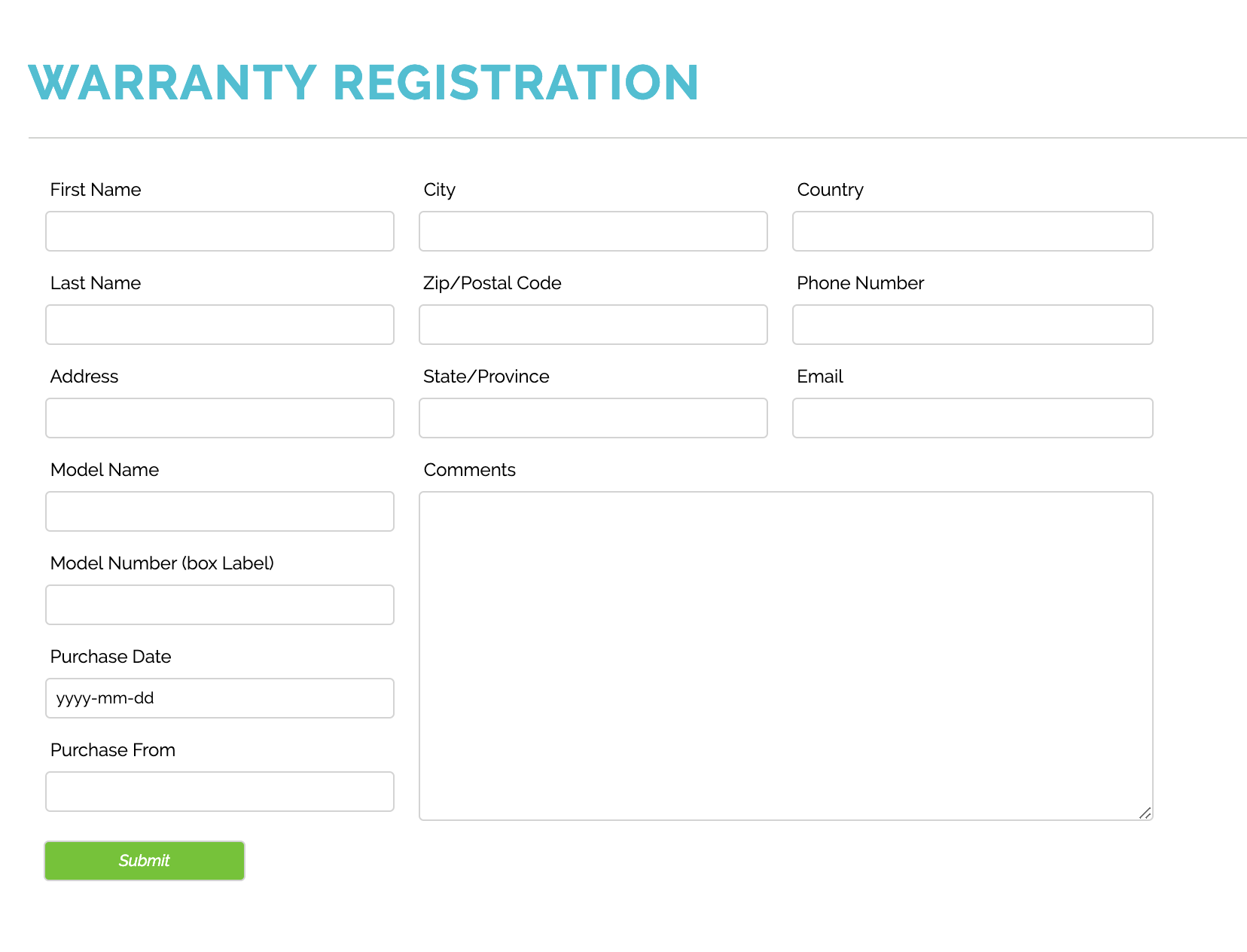Focus the Last Name text box

tap(219, 325)
